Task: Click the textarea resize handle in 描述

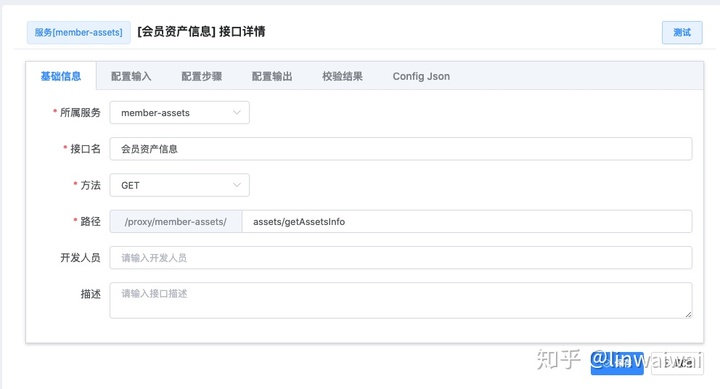Action: [x=688, y=315]
